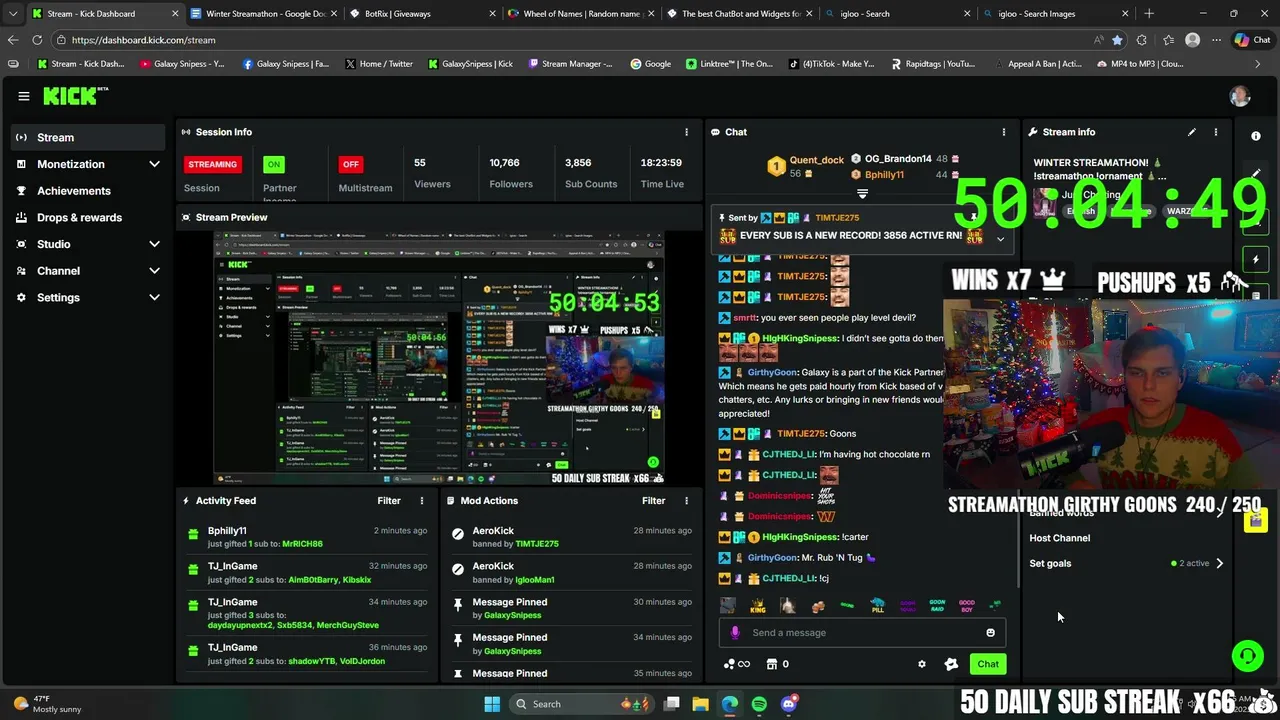Open Galaxy Snipess YouTube bookmark
The width and height of the screenshot is (1280, 720).
[182, 64]
